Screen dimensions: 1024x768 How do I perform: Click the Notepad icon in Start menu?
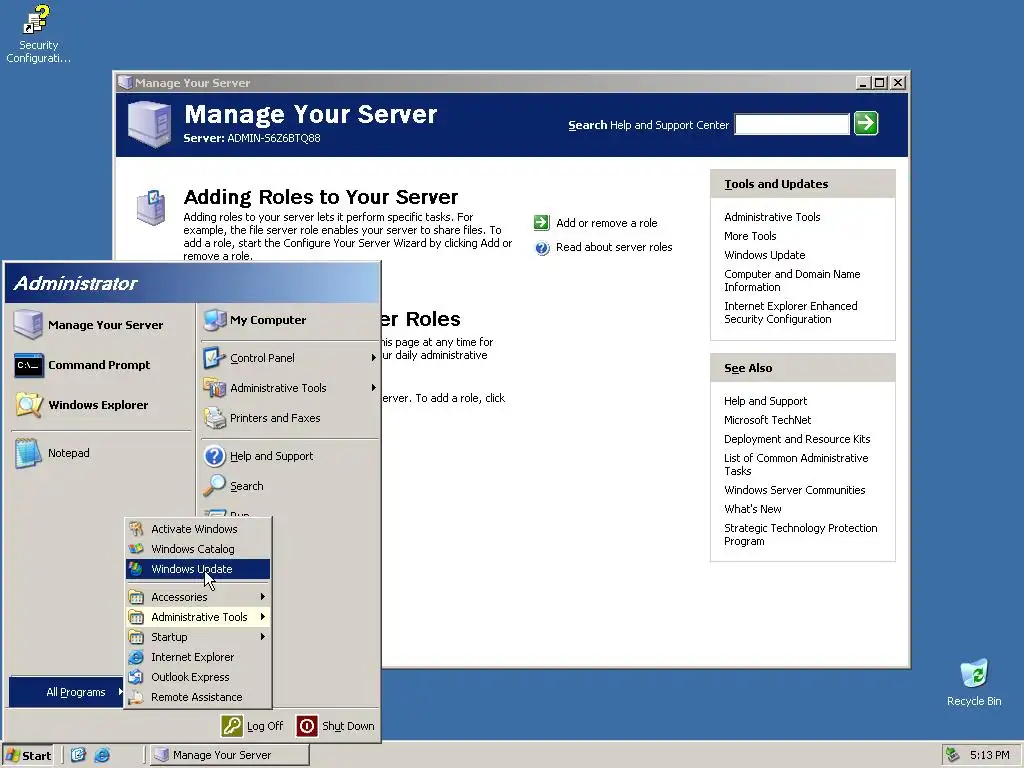click(28, 453)
